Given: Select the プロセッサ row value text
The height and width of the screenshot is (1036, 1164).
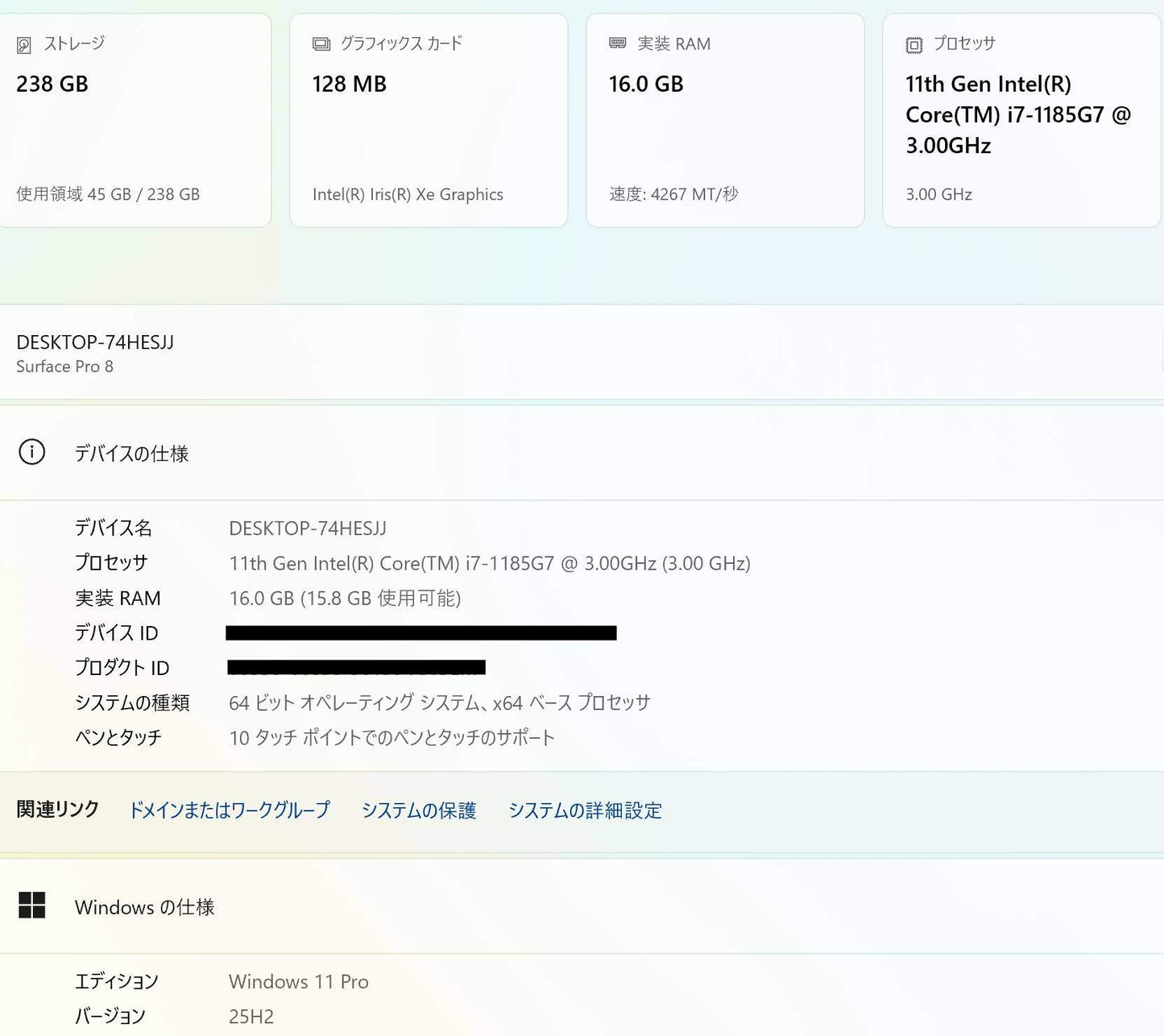Looking at the screenshot, I should pyautogui.click(x=490, y=563).
